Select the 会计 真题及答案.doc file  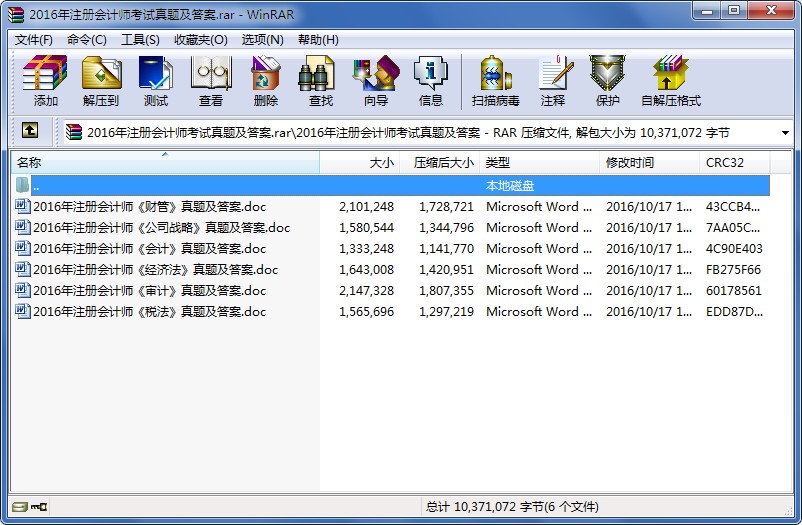pos(149,248)
